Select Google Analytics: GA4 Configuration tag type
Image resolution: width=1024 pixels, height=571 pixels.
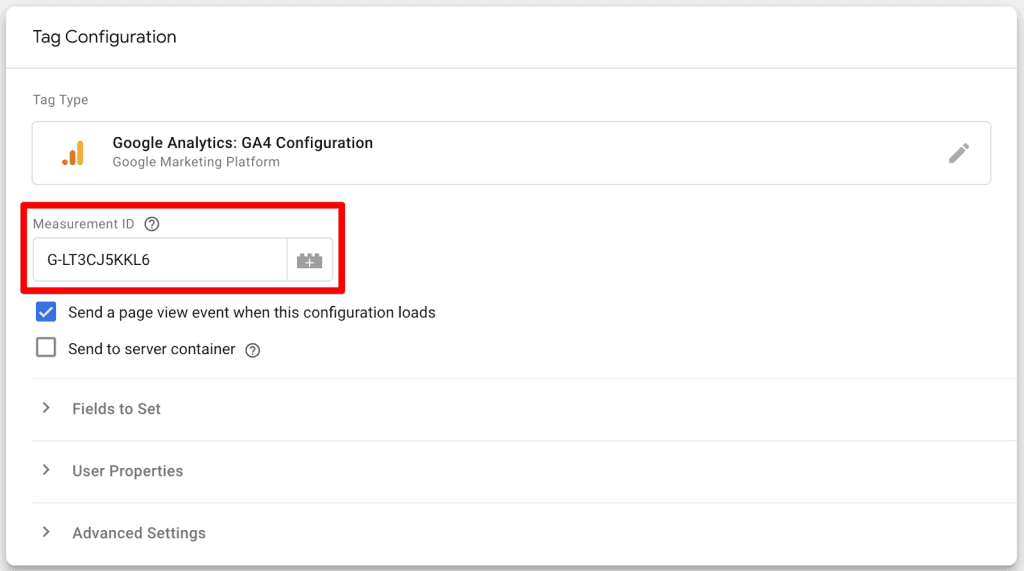click(x=511, y=153)
